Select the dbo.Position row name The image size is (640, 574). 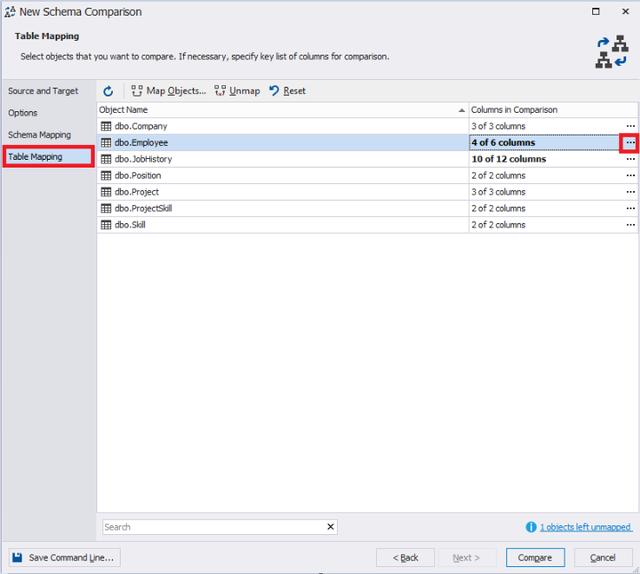[138, 176]
